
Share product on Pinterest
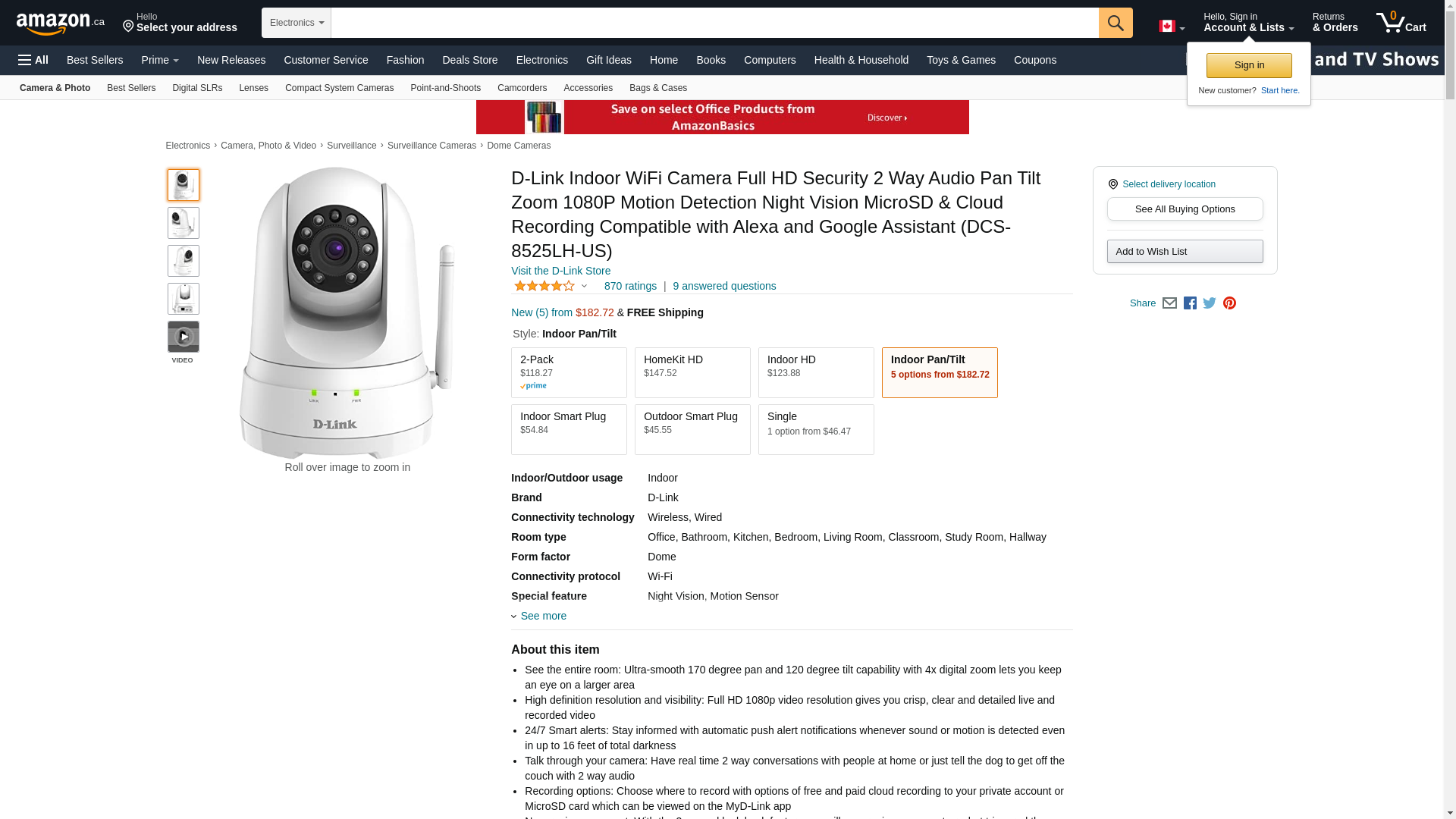coord(1229,303)
